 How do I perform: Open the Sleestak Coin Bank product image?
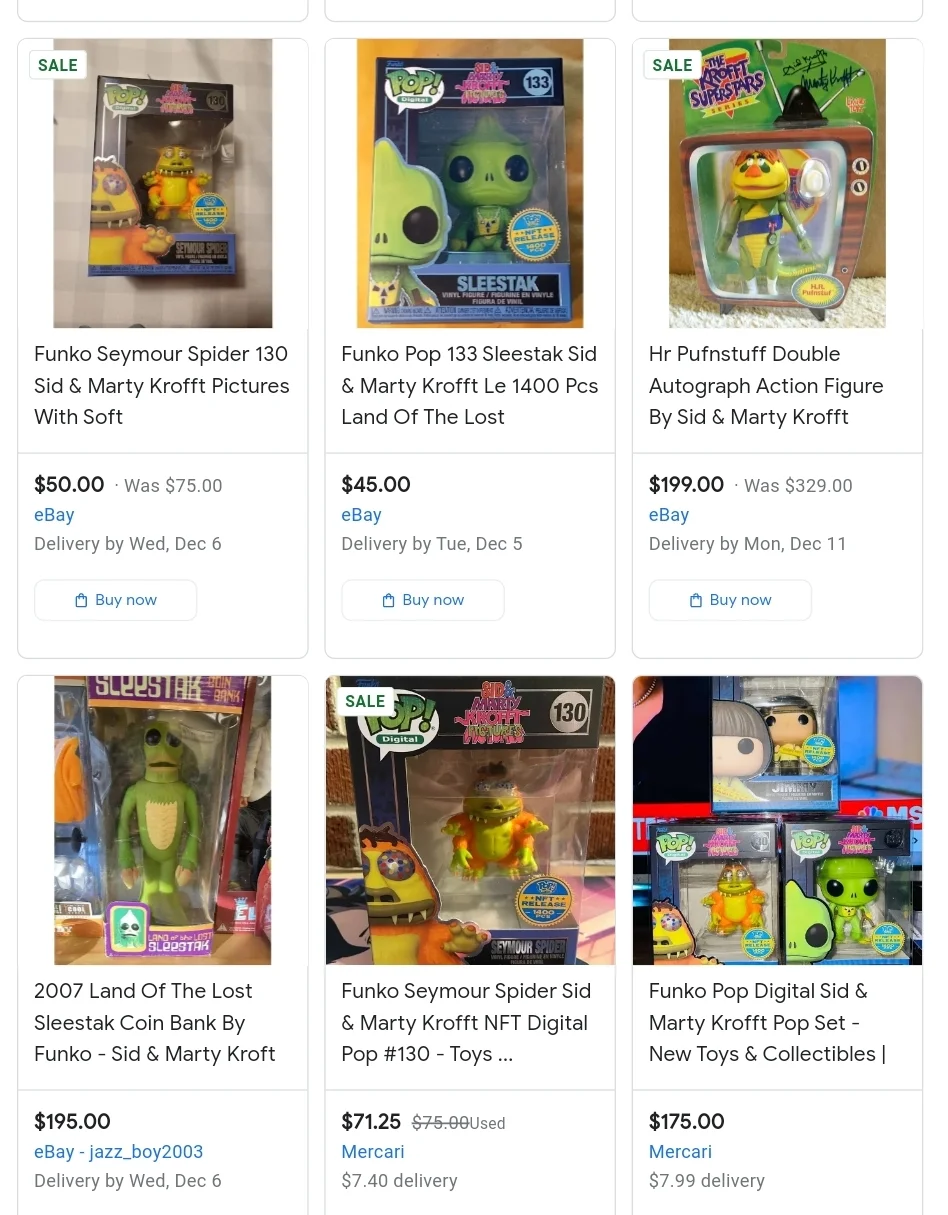[x=163, y=820]
